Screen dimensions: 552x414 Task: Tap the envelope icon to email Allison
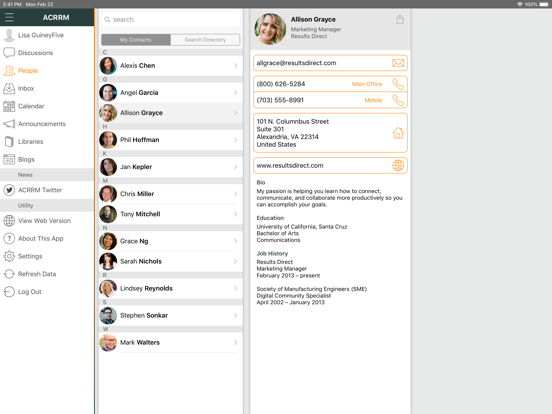[398, 63]
